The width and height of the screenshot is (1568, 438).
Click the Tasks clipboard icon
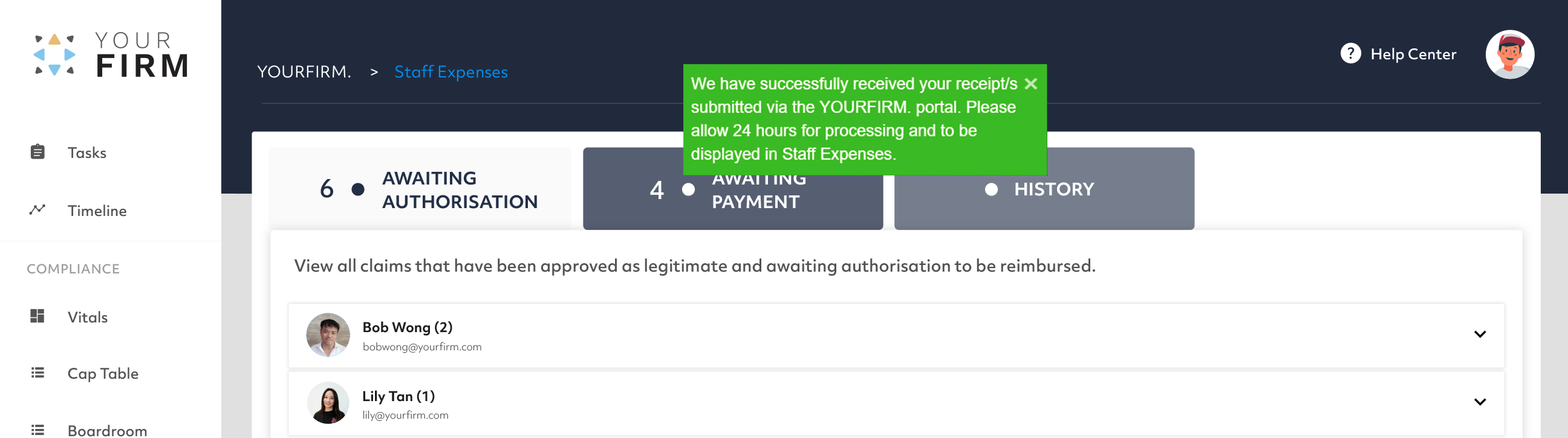tap(37, 152)
